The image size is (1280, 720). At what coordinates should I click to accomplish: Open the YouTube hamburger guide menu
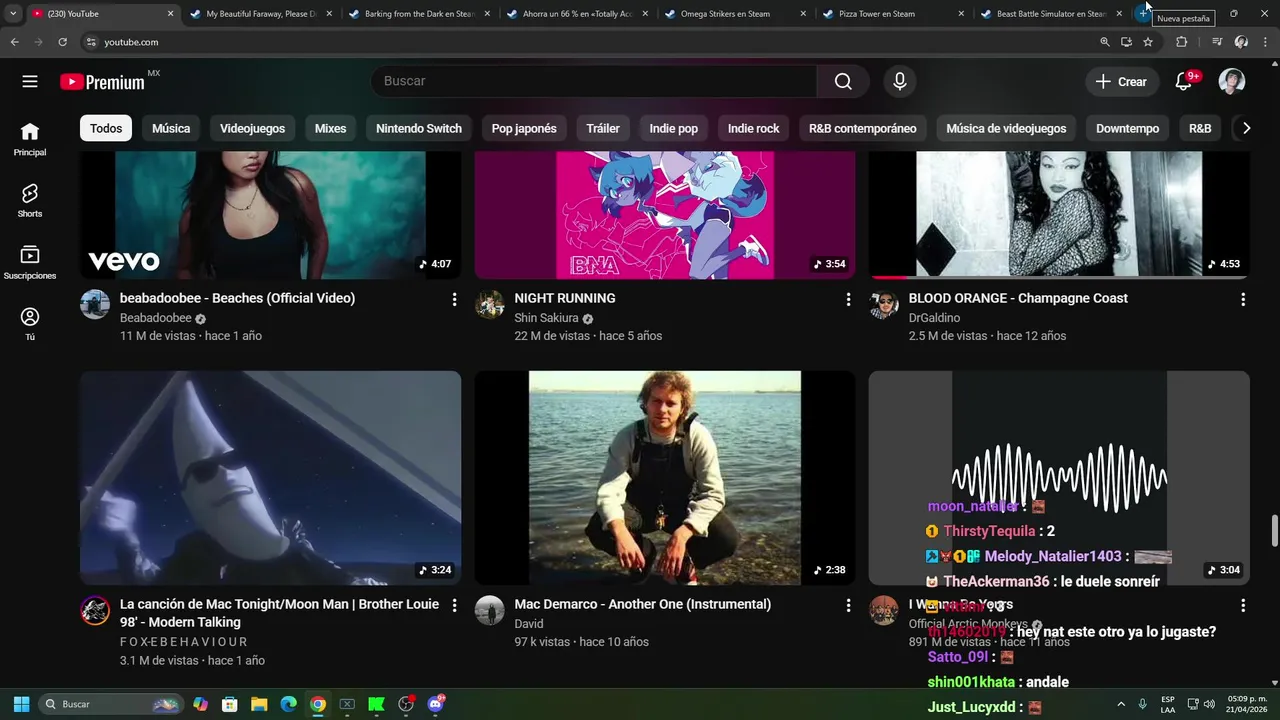pyautogui.click(x=30, y=82)
